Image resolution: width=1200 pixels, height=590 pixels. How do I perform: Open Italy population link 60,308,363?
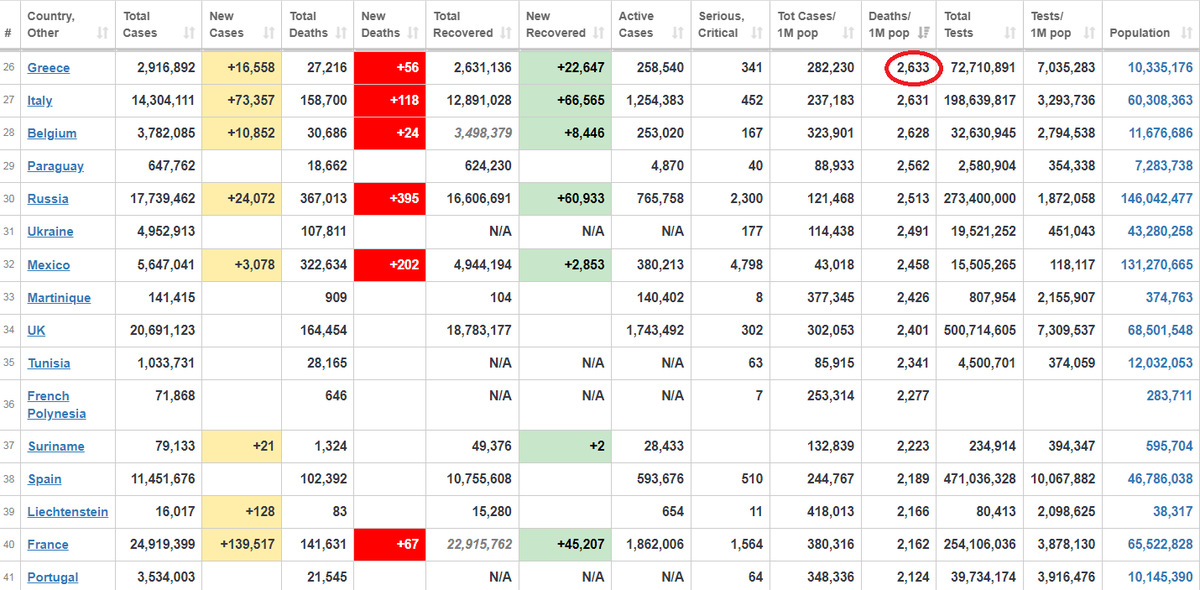(x=1160, y=101)
